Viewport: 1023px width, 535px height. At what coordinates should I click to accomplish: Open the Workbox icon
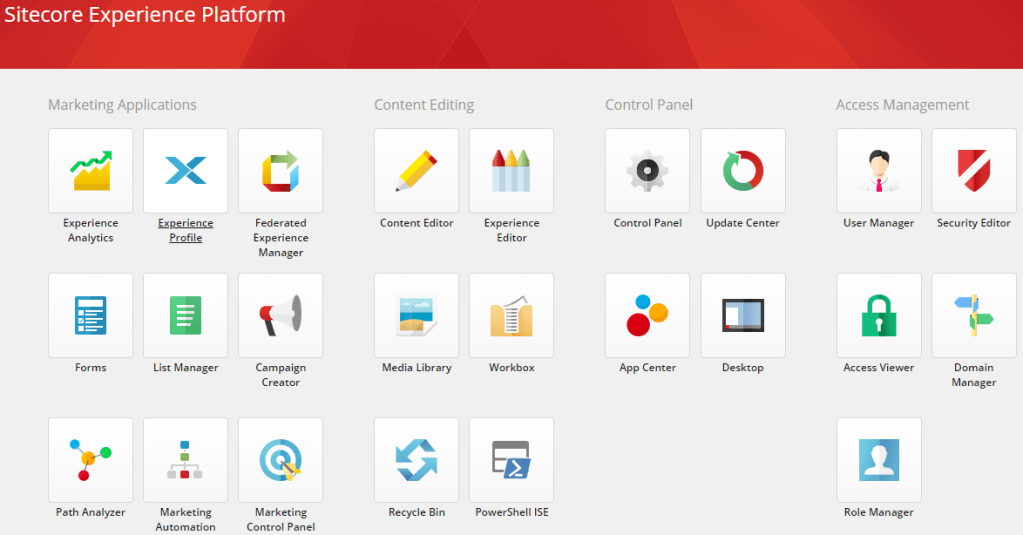pos(511,315)
